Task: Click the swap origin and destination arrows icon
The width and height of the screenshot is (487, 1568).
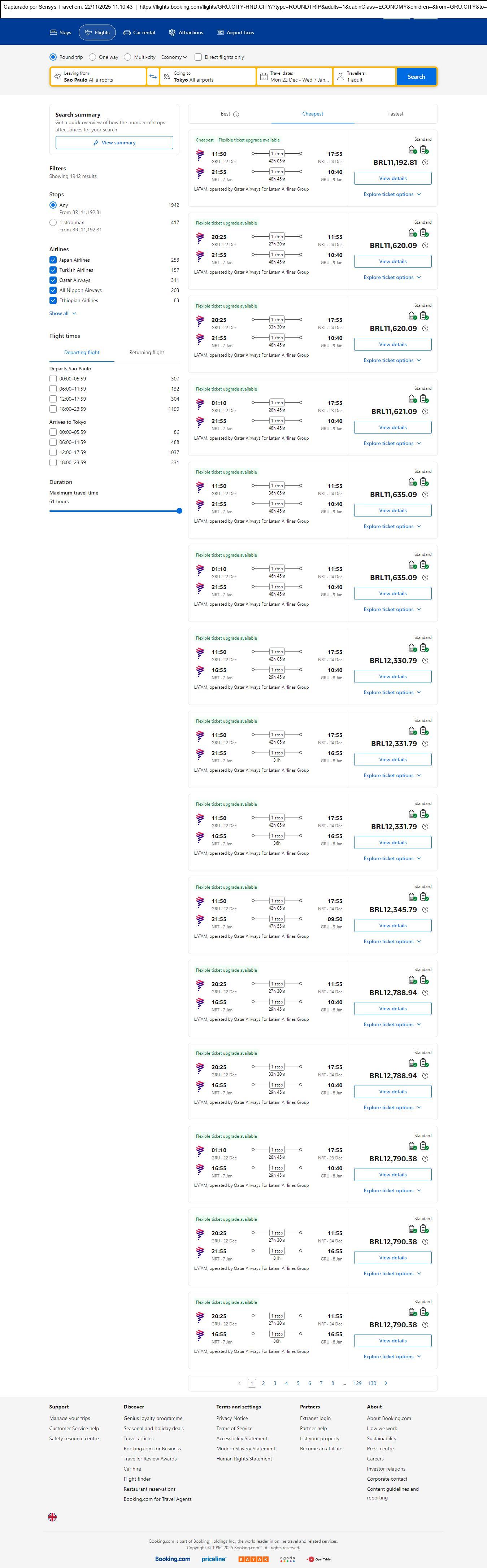Action: [153, 77]
